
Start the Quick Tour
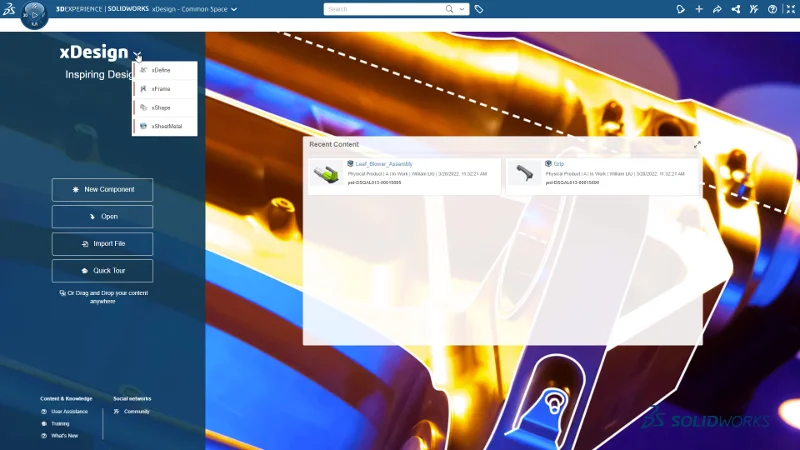pyautogui.click(x=103, y=270)
